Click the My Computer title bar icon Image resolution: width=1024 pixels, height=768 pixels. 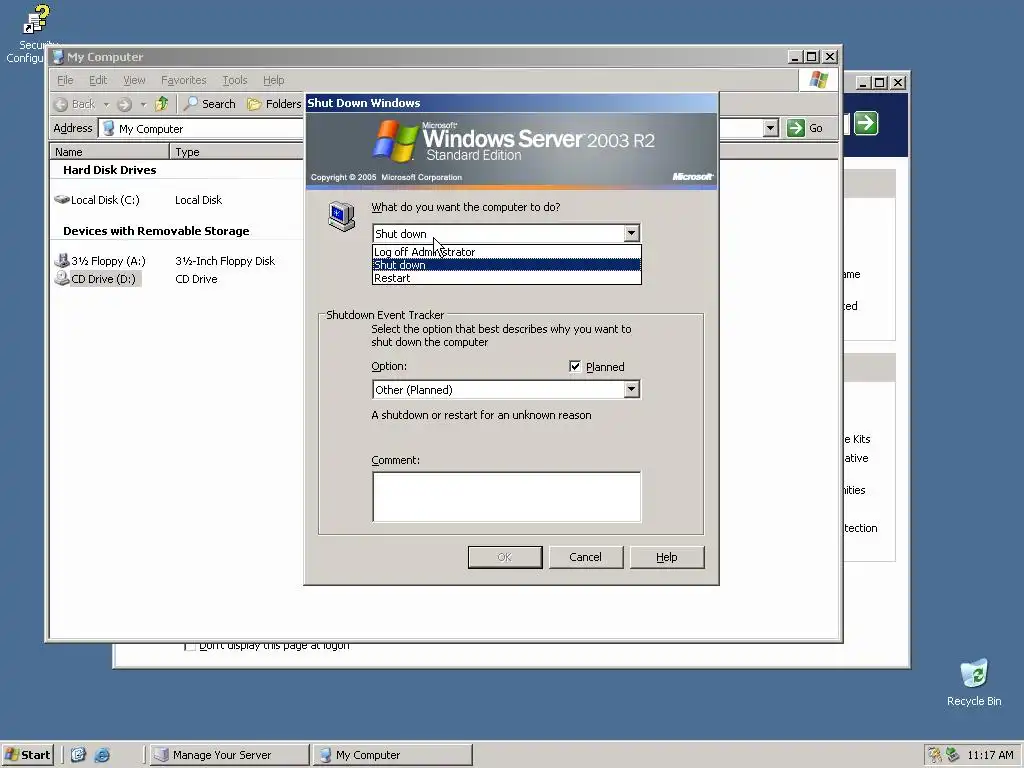point(58,57)
